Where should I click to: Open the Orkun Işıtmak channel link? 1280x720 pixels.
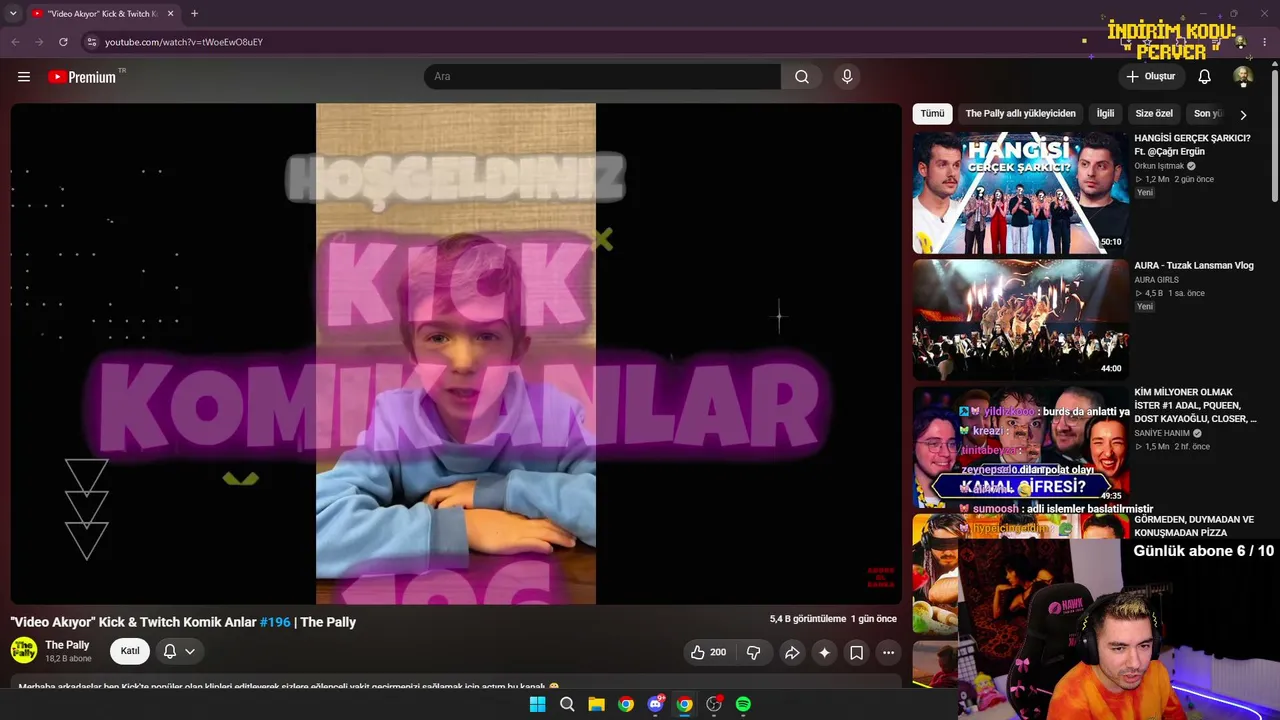(x=1159, y=166)
